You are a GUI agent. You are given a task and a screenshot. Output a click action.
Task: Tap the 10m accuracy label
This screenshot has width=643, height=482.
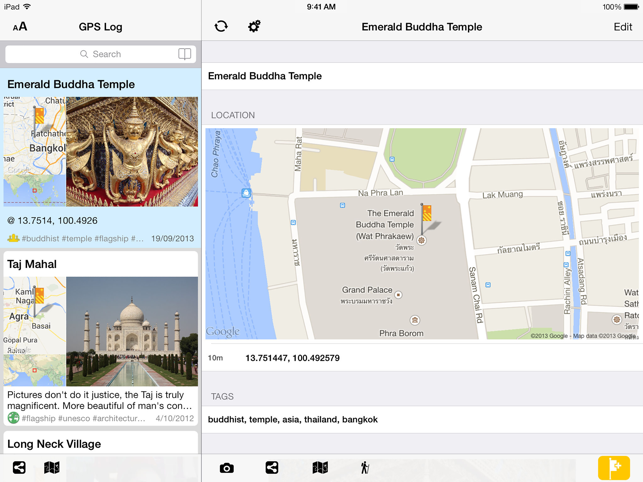pos(215,358)
